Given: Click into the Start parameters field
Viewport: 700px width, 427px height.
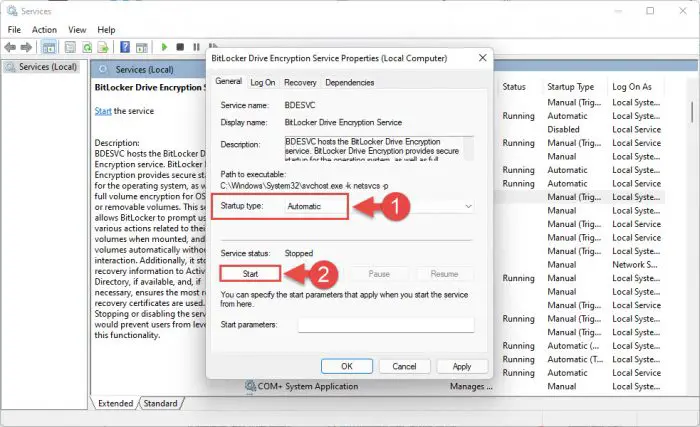Looking at the screenshot, I should 386,325.
